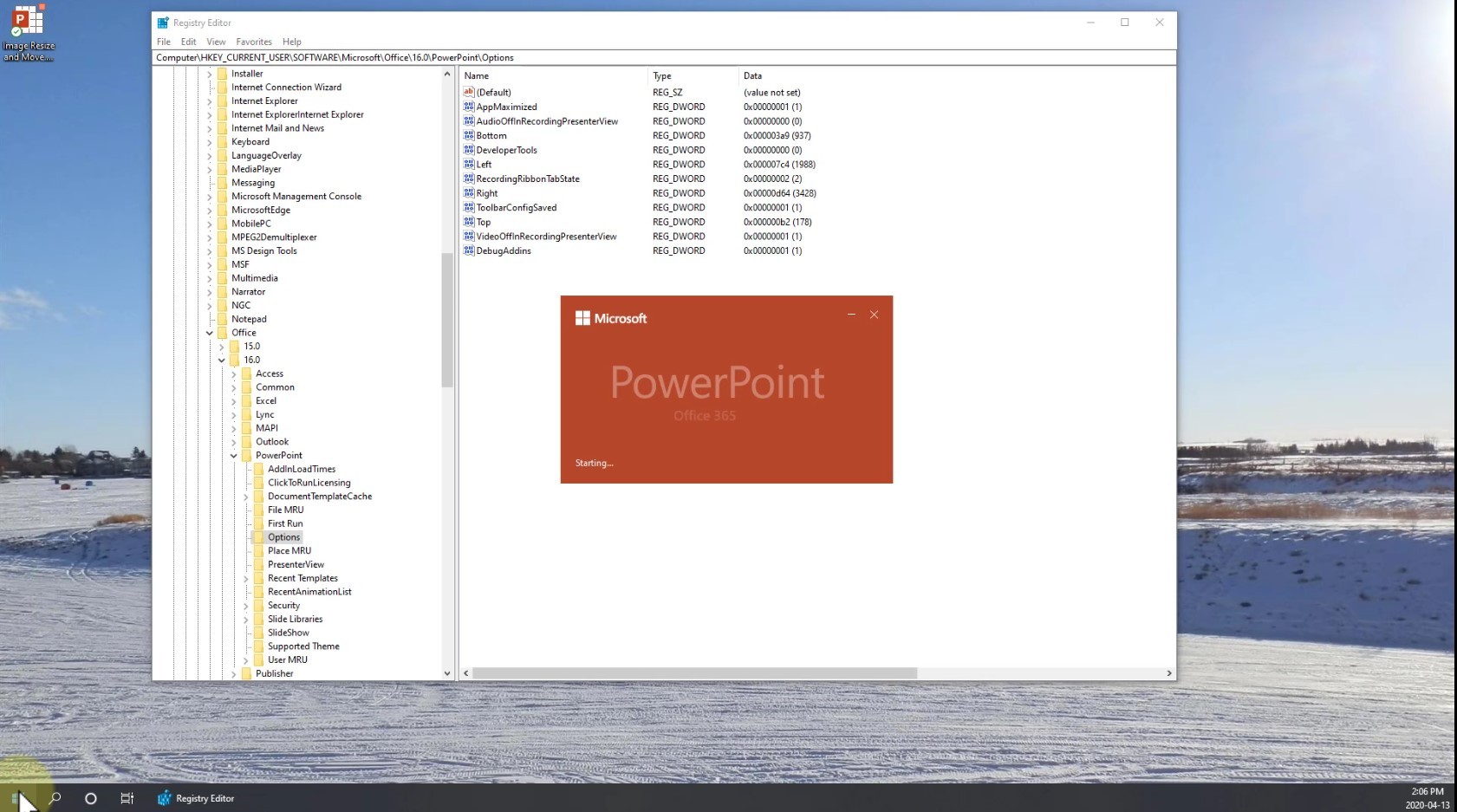
Task: Select the Right registry value
Action: coord(487,192)
